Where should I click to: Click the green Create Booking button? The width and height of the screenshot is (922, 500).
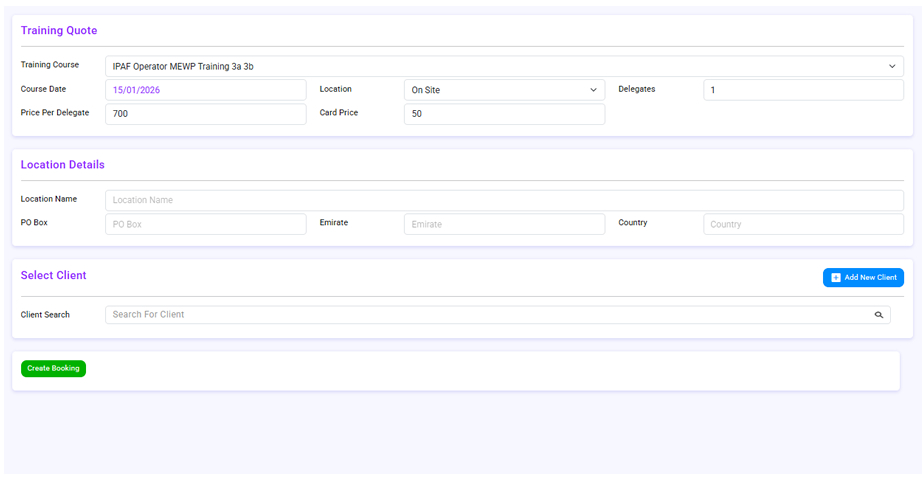pyautogui.click(x=54, y=368)
